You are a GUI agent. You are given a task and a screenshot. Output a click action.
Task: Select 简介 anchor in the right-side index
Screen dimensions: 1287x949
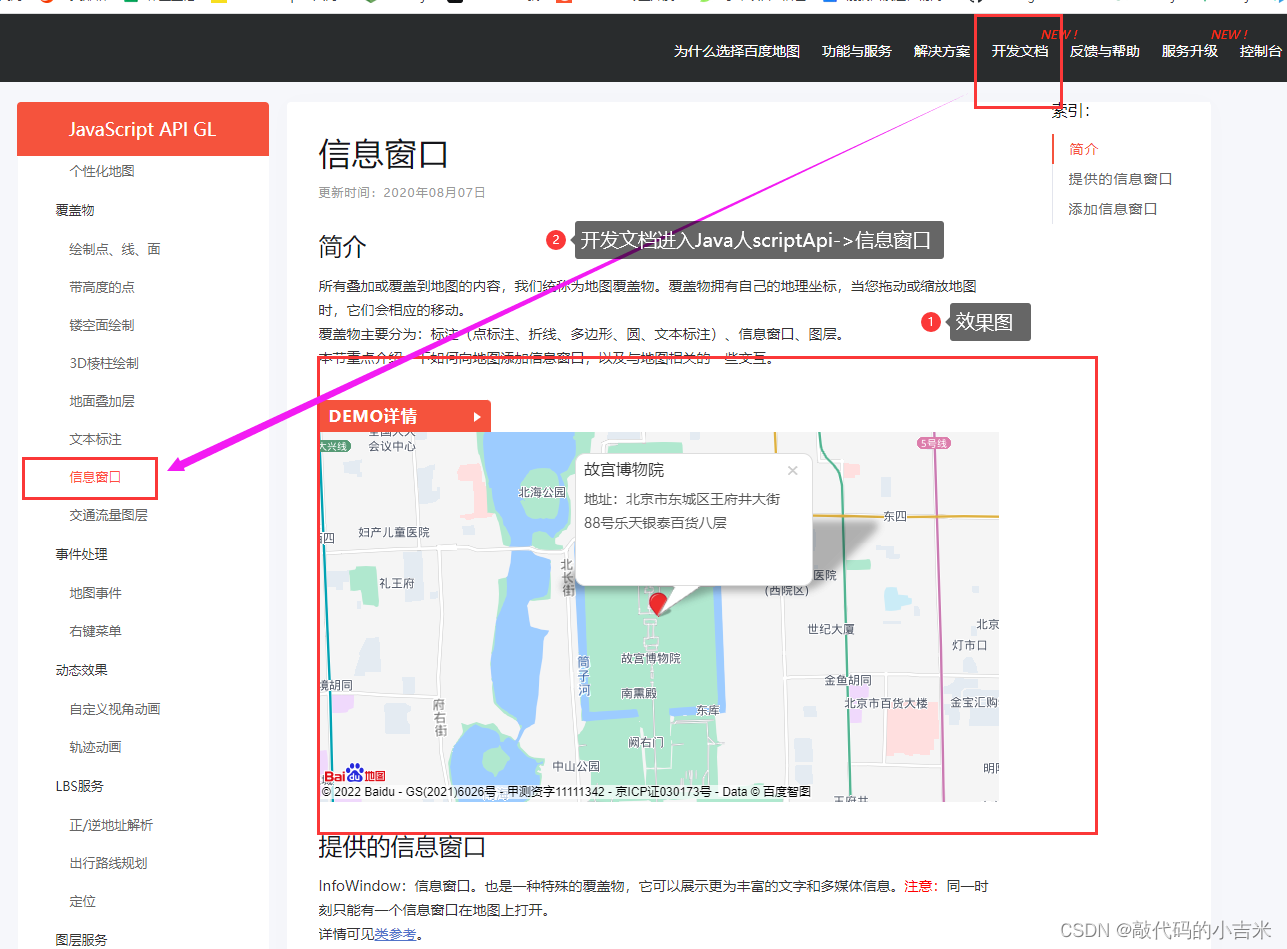pyautogui.click(x=1085, y=148)
